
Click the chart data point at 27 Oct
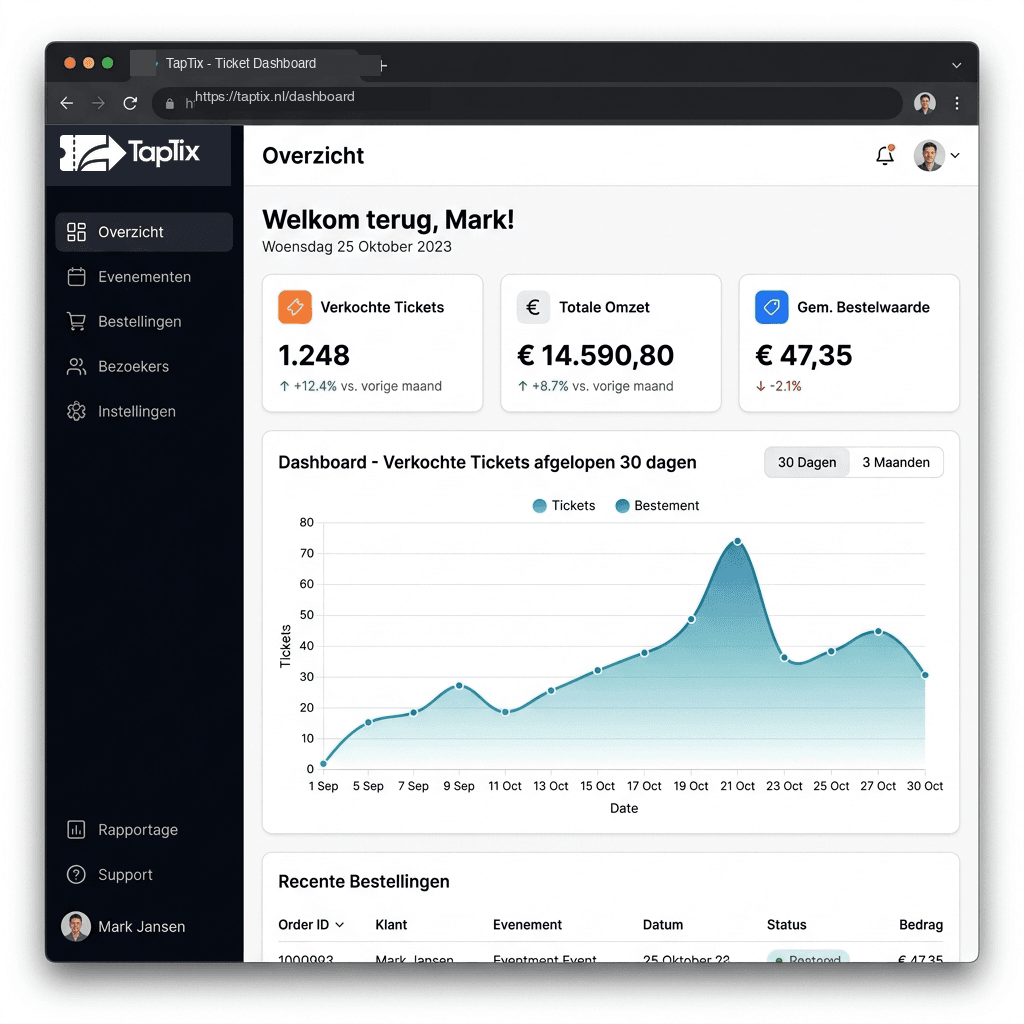(x=878, y=632)
